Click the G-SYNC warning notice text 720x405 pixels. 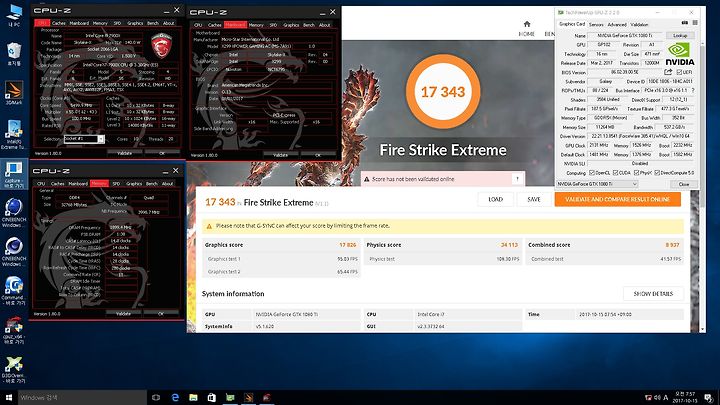coord(303,226)
